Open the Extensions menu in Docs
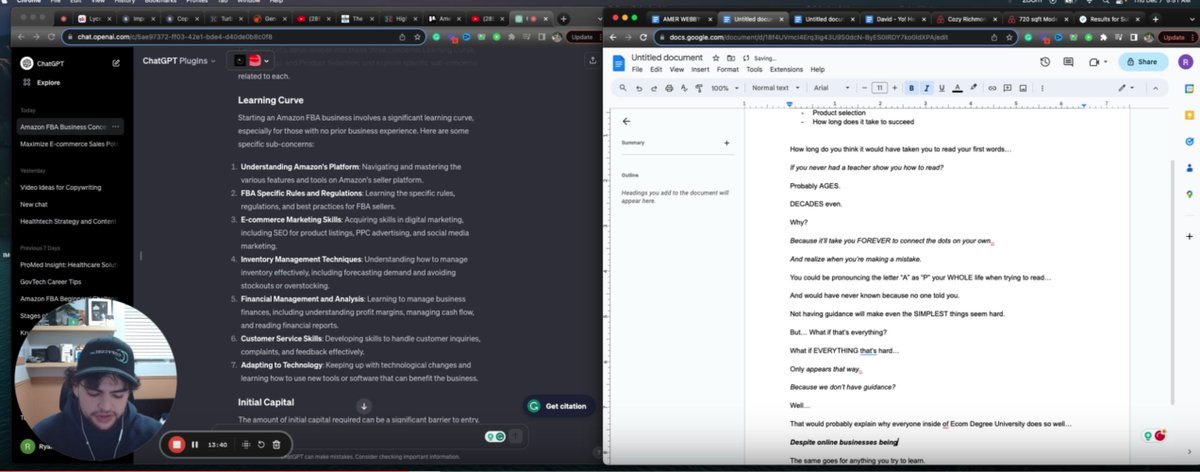Viewport: 1200px width, 472px height. point(786,70)
